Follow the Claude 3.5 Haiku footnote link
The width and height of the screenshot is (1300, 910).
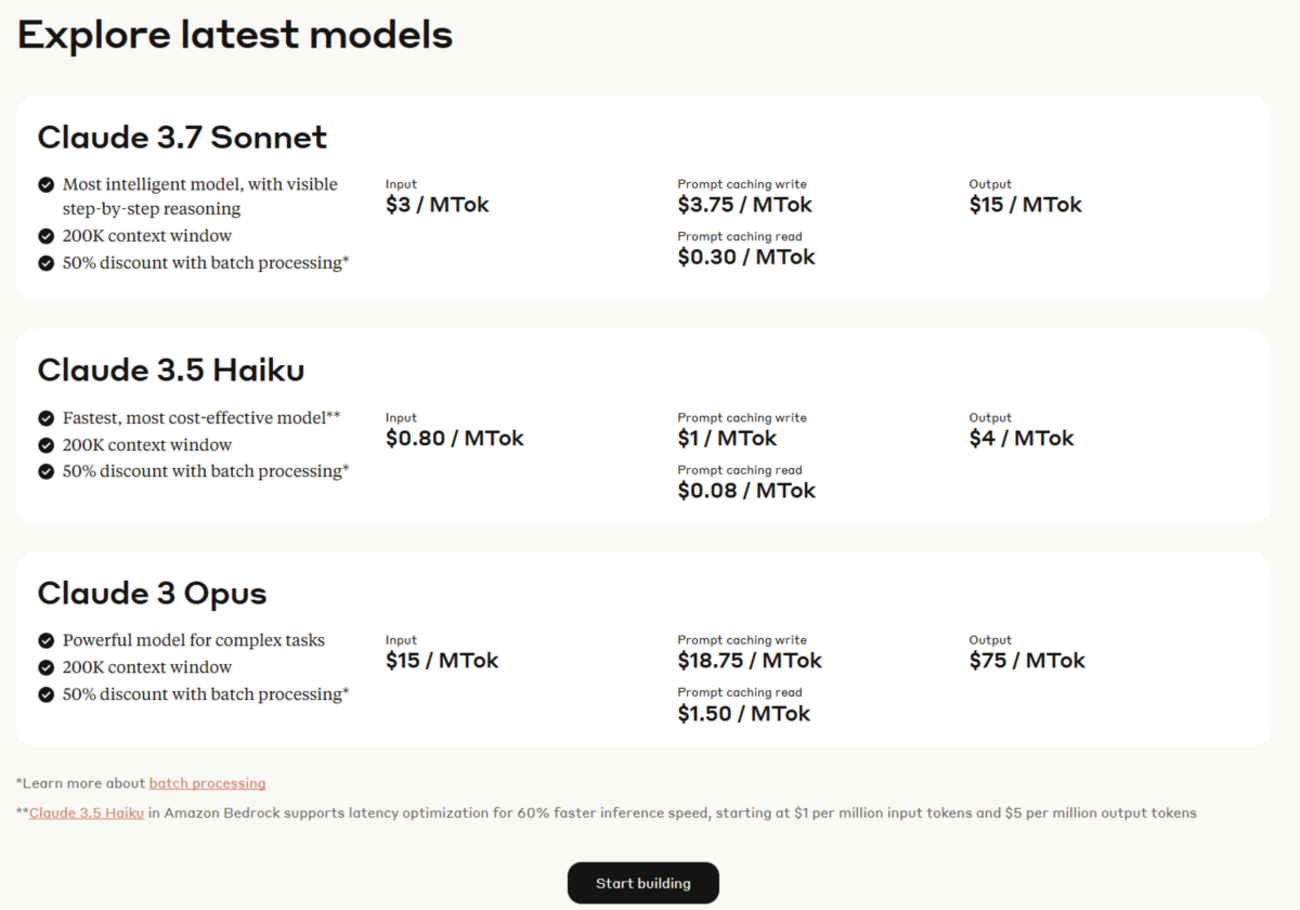pos(86,813)
